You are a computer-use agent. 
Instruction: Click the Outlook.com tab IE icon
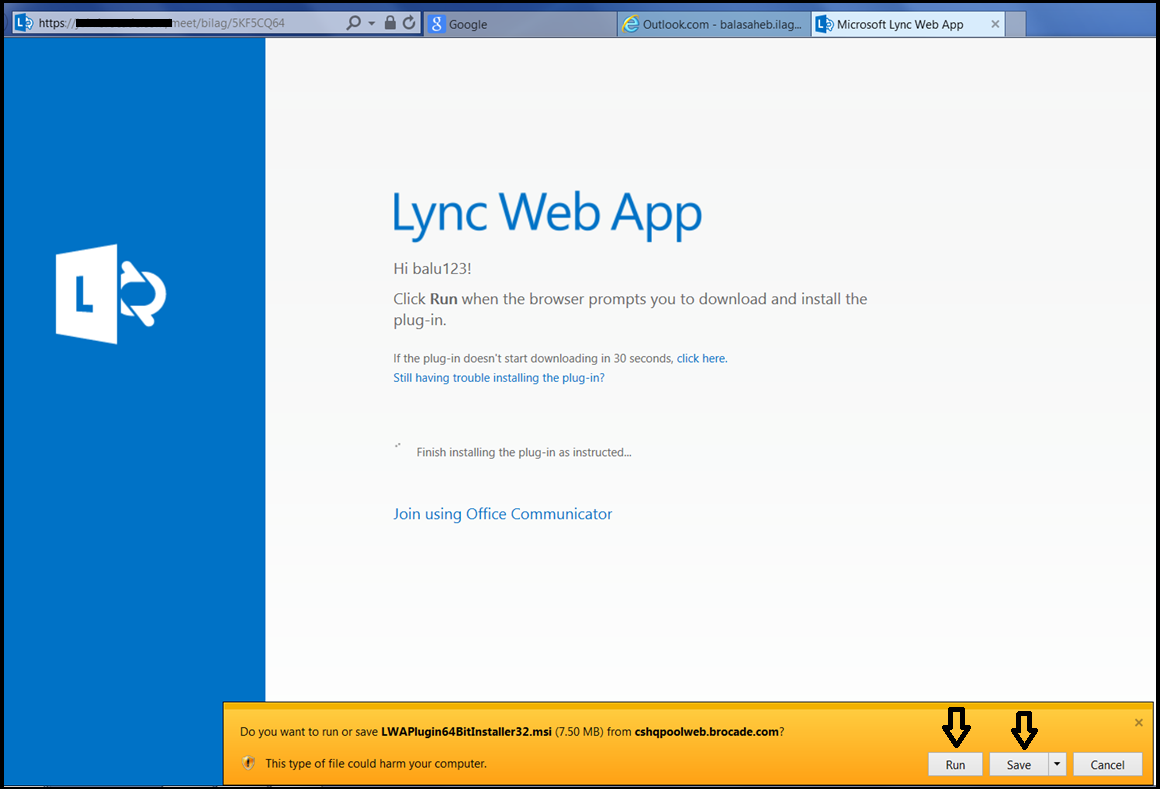[630, 24]
